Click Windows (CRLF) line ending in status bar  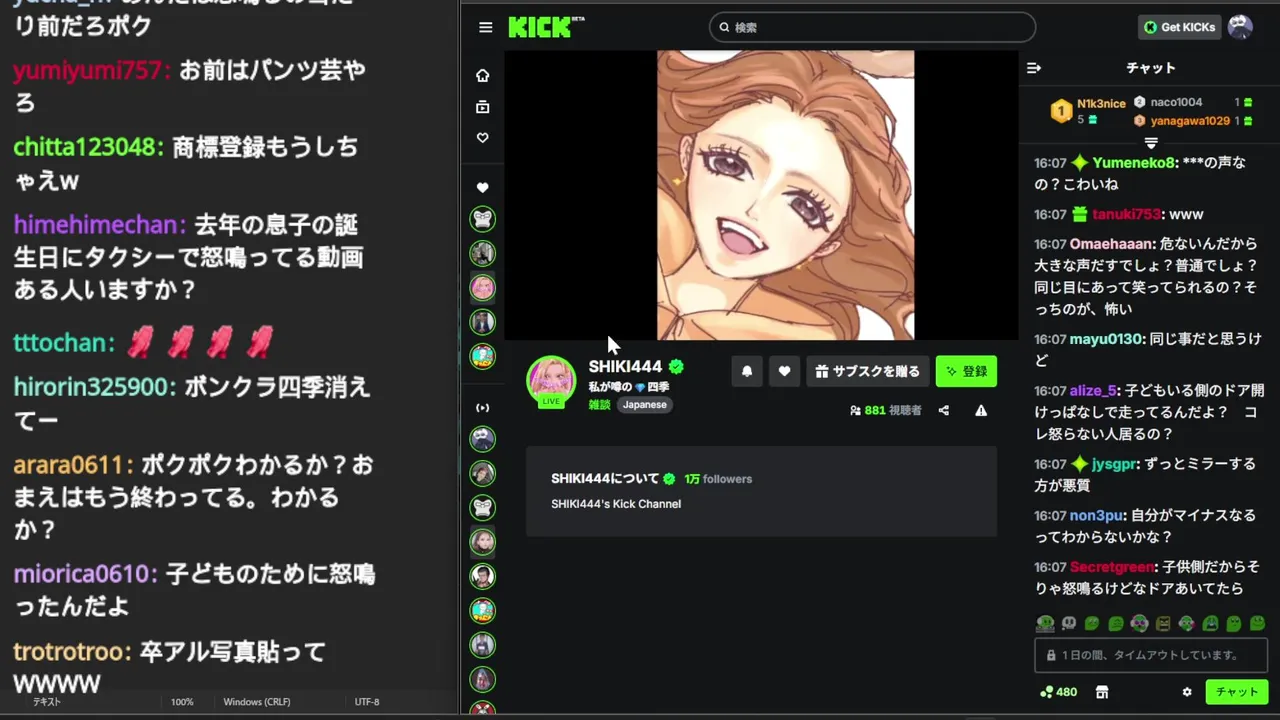point(257,702)
